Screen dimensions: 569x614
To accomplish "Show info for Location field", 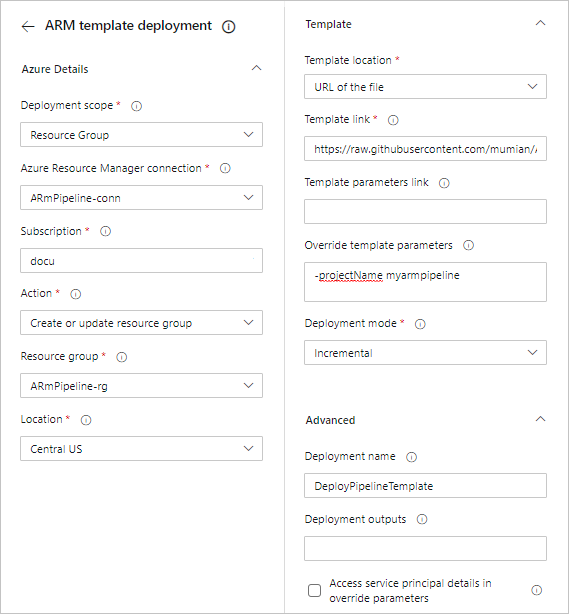I will (x=86, y=420).
